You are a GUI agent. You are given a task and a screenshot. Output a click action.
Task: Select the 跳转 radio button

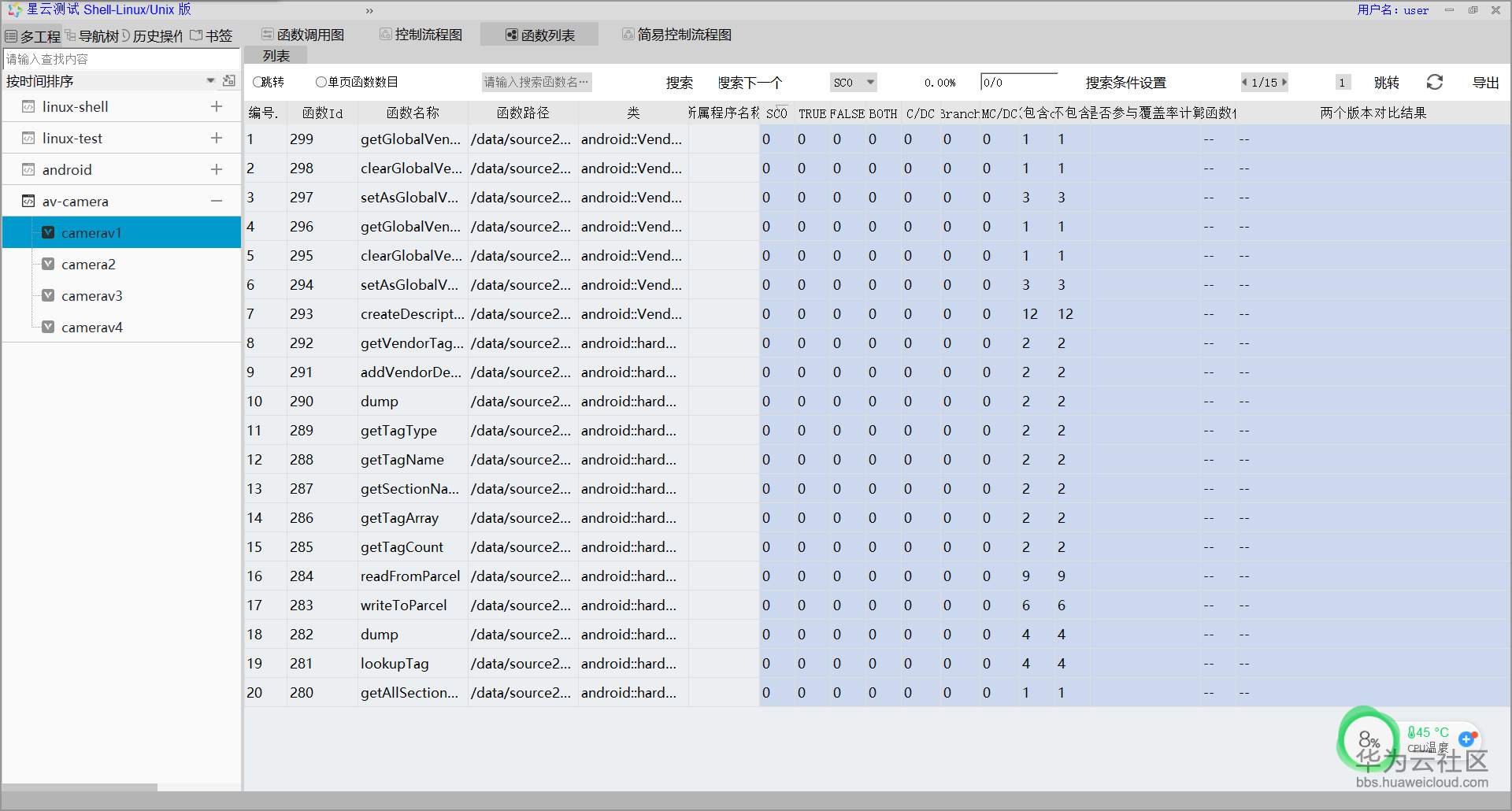click(x=258, y=82)
